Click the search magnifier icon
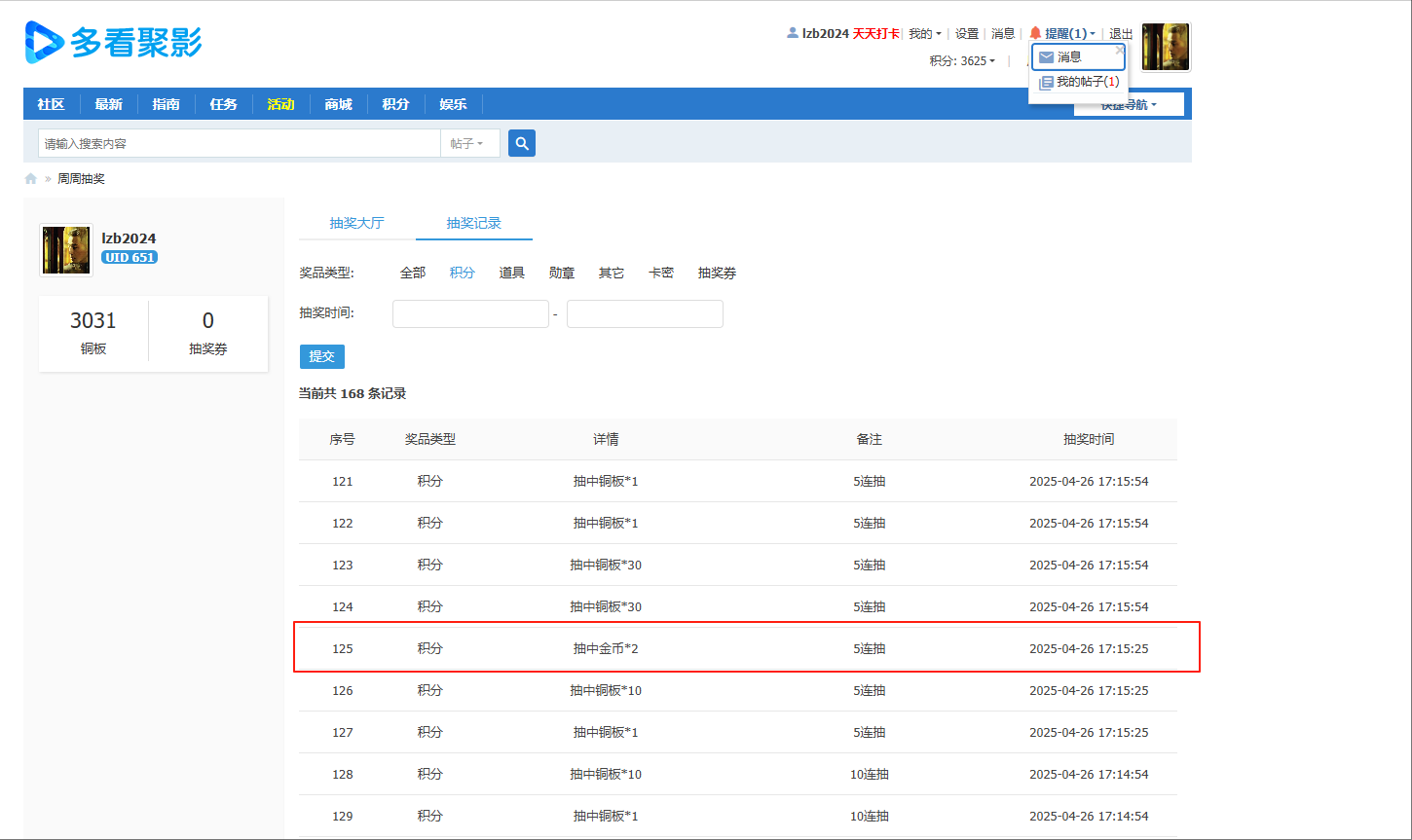Image resolution: width=1412 pixels, height=840 pixels. click(x=521, y=142)
